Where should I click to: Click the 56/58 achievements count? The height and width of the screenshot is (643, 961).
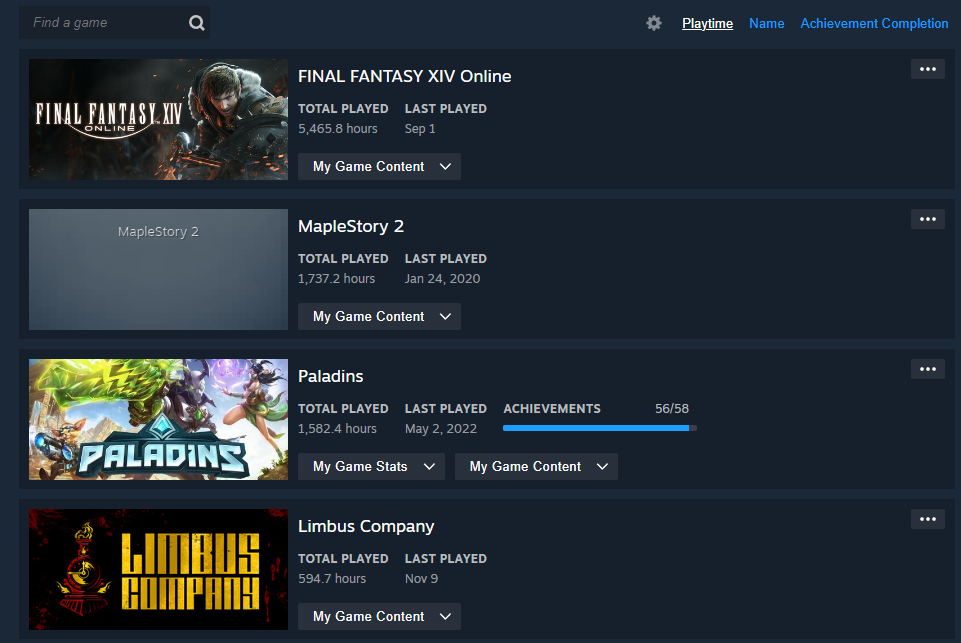672,409
